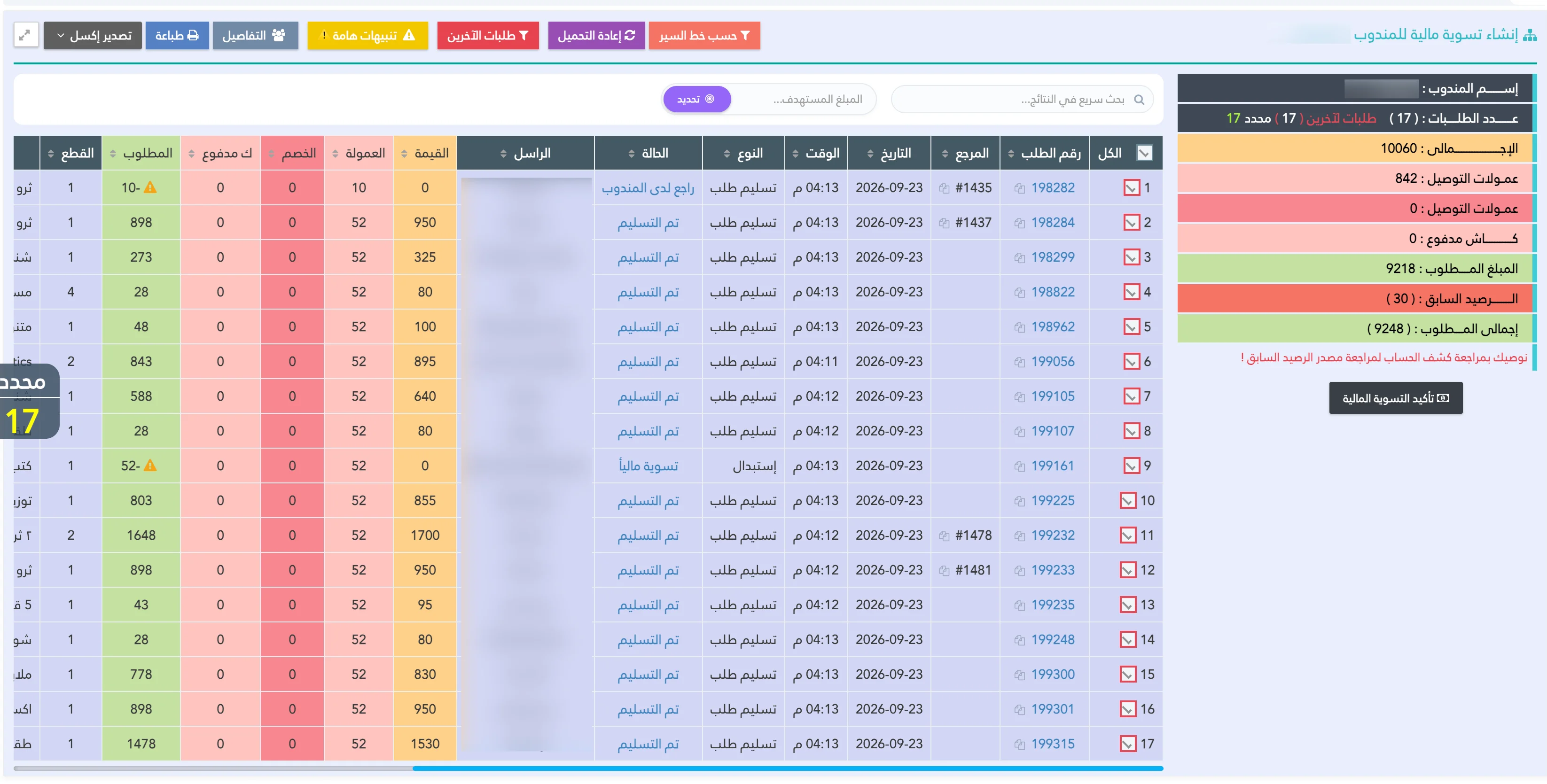The width and height of the screenshot is (1547, 784).
Task: Copy icon next to order 199161
Action: click(x=1019, y=466)
